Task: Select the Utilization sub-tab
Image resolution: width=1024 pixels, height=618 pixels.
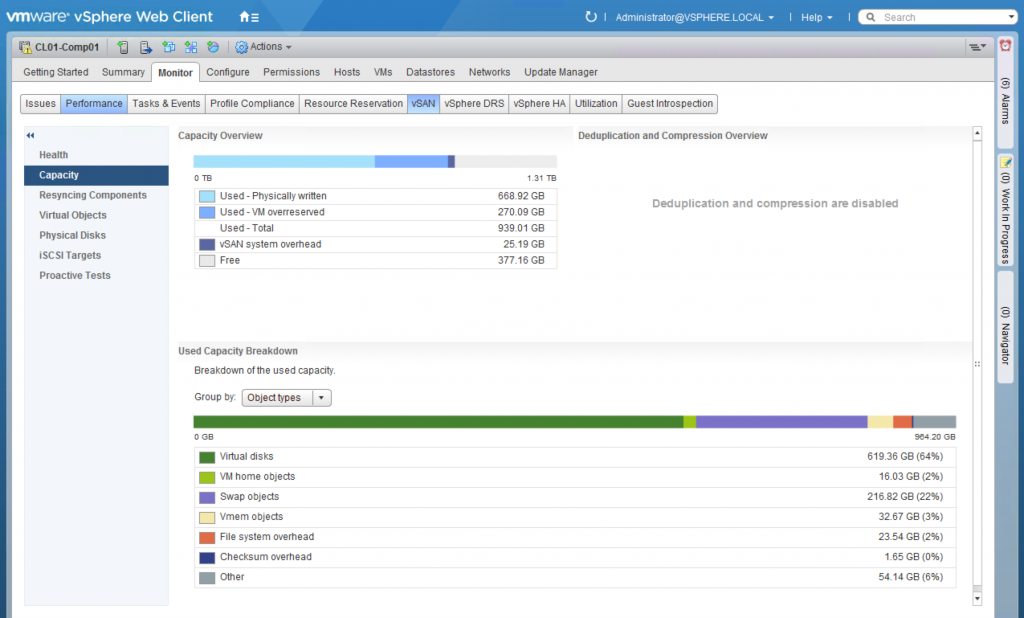Action: [x=596, y=104]
